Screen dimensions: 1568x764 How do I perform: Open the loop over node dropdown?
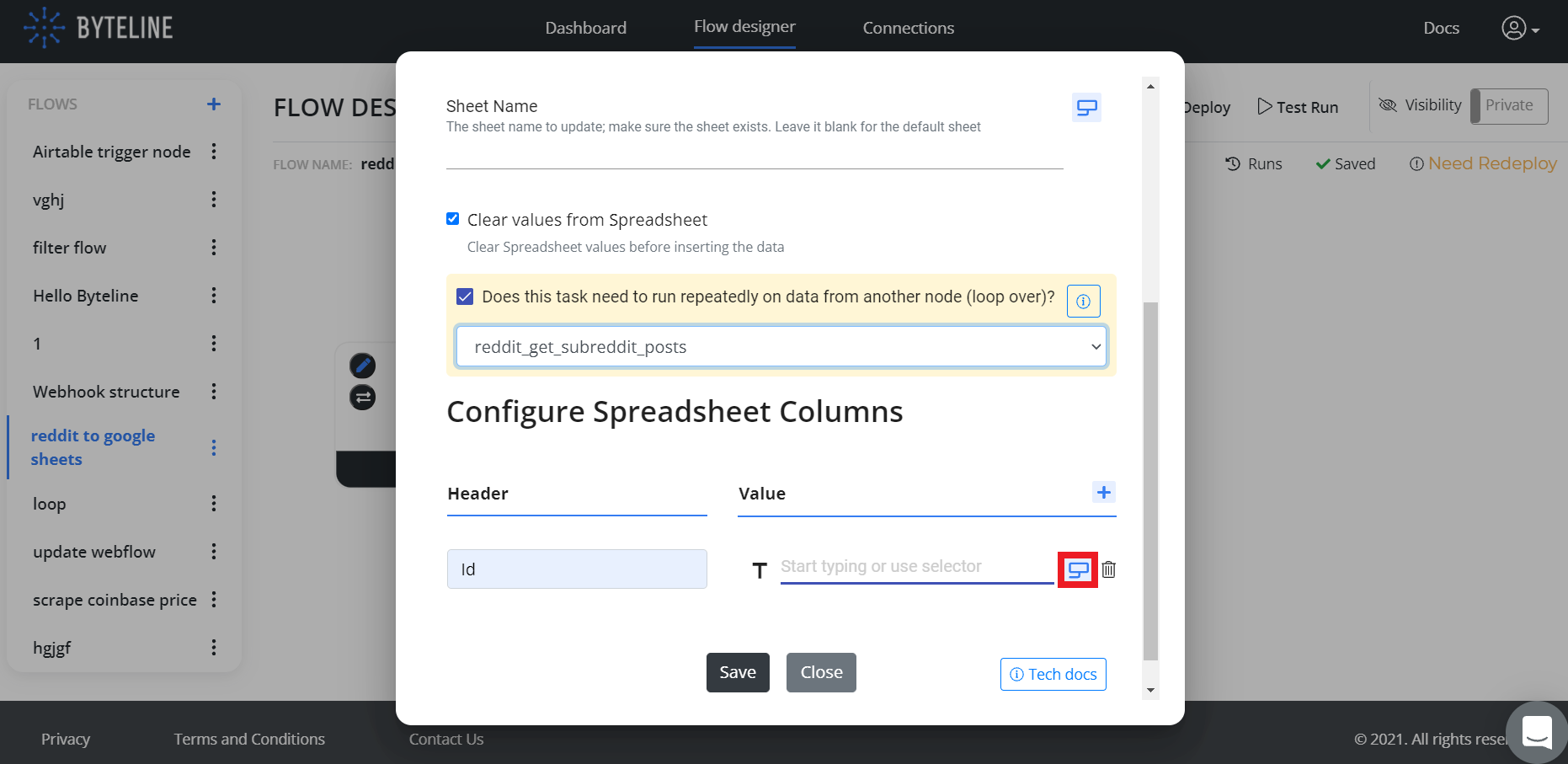[x=781, y=347]
